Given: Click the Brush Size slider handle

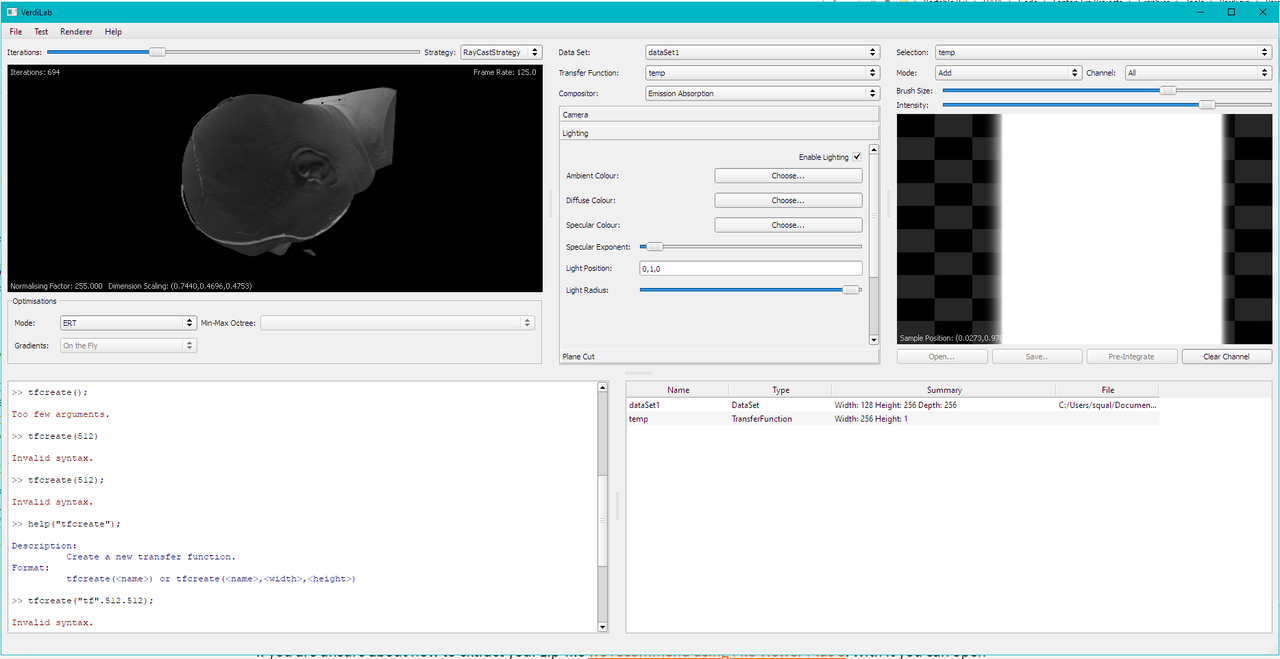Looking at the screenshot, I should pos(1167,90).
